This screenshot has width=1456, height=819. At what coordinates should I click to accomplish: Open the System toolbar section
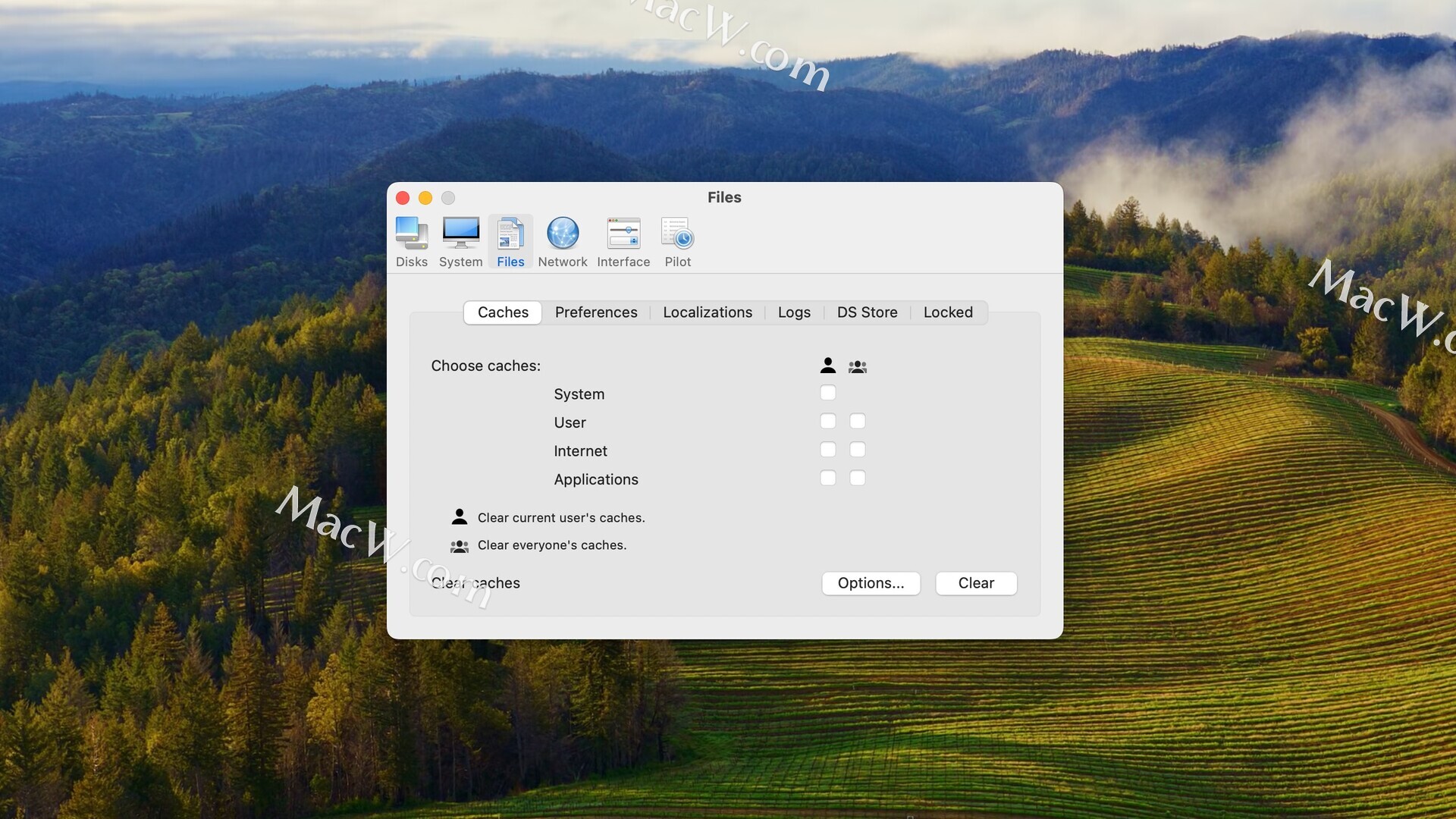coord(460,241)
